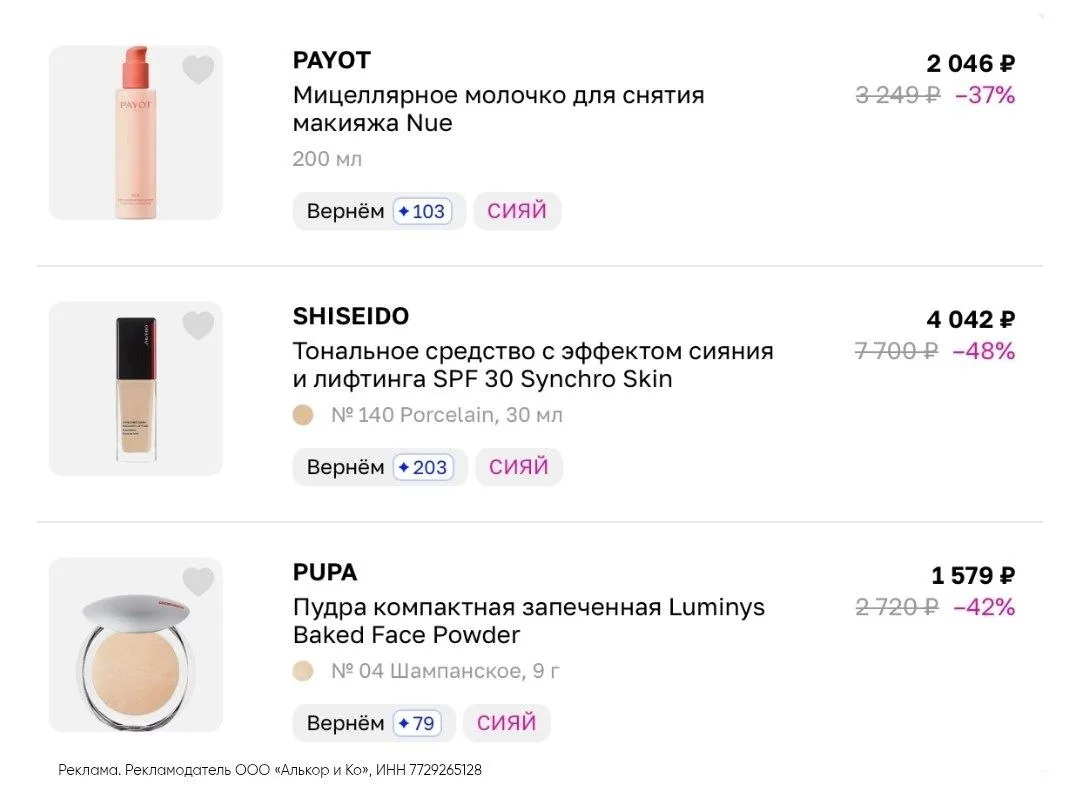Open the PAYOT brand link

pyautogui.click(x=332, y=61)
